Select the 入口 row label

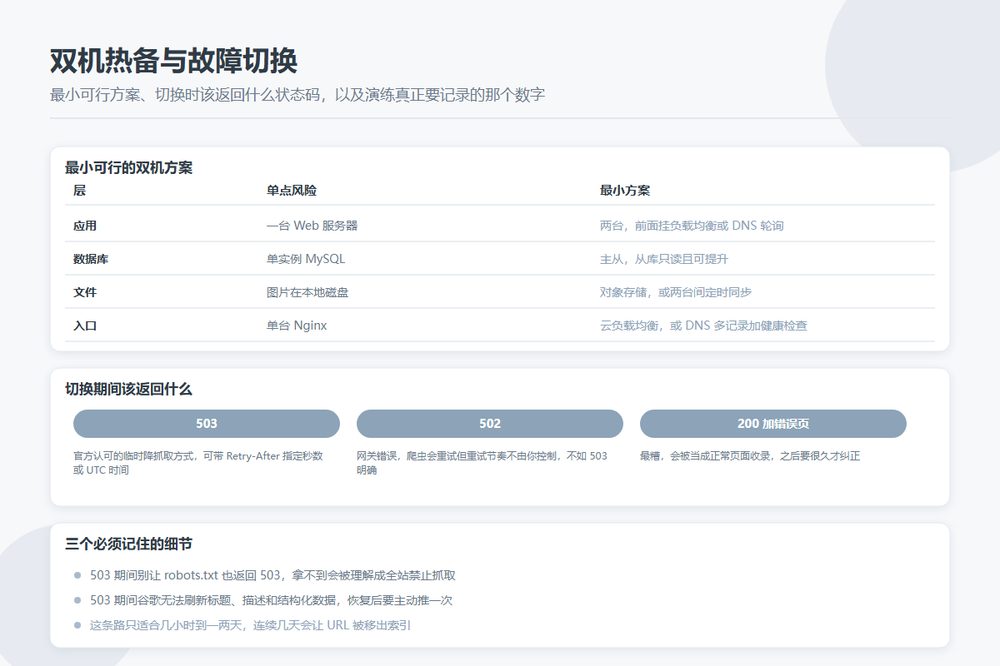point(85,325)
